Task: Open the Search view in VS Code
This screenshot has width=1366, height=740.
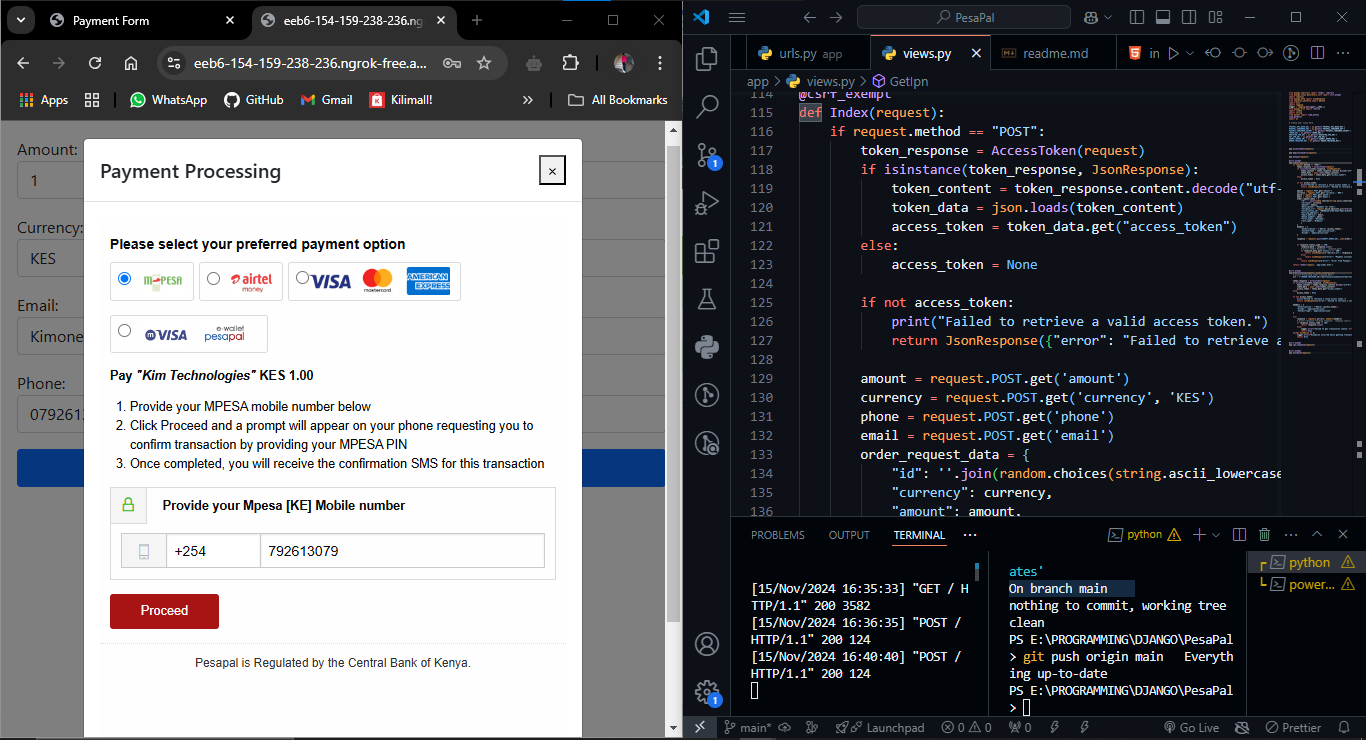Action: [x=707, y=106]
